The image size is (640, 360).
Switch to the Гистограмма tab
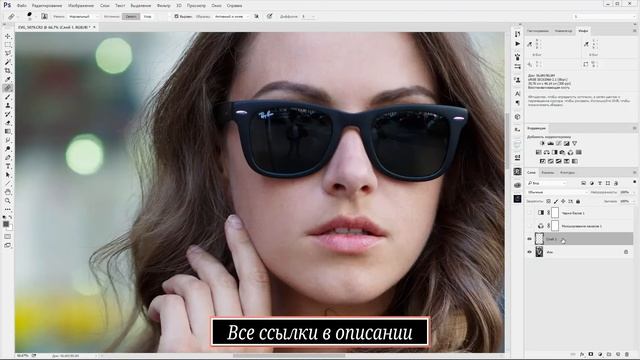[x=538, y=31]
